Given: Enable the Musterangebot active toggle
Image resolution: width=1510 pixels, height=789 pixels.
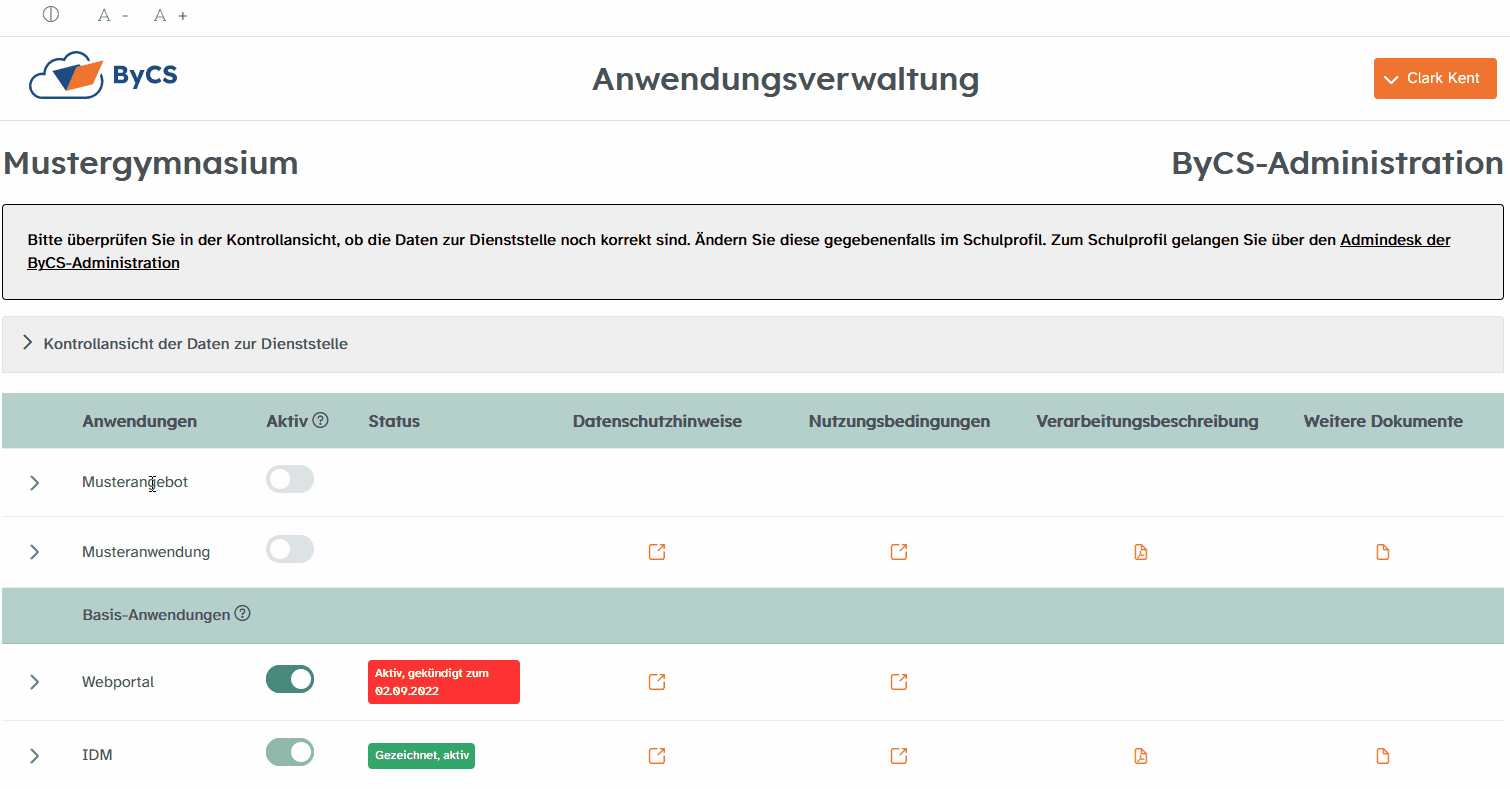Looking at the screenshot, I should 290,479.
